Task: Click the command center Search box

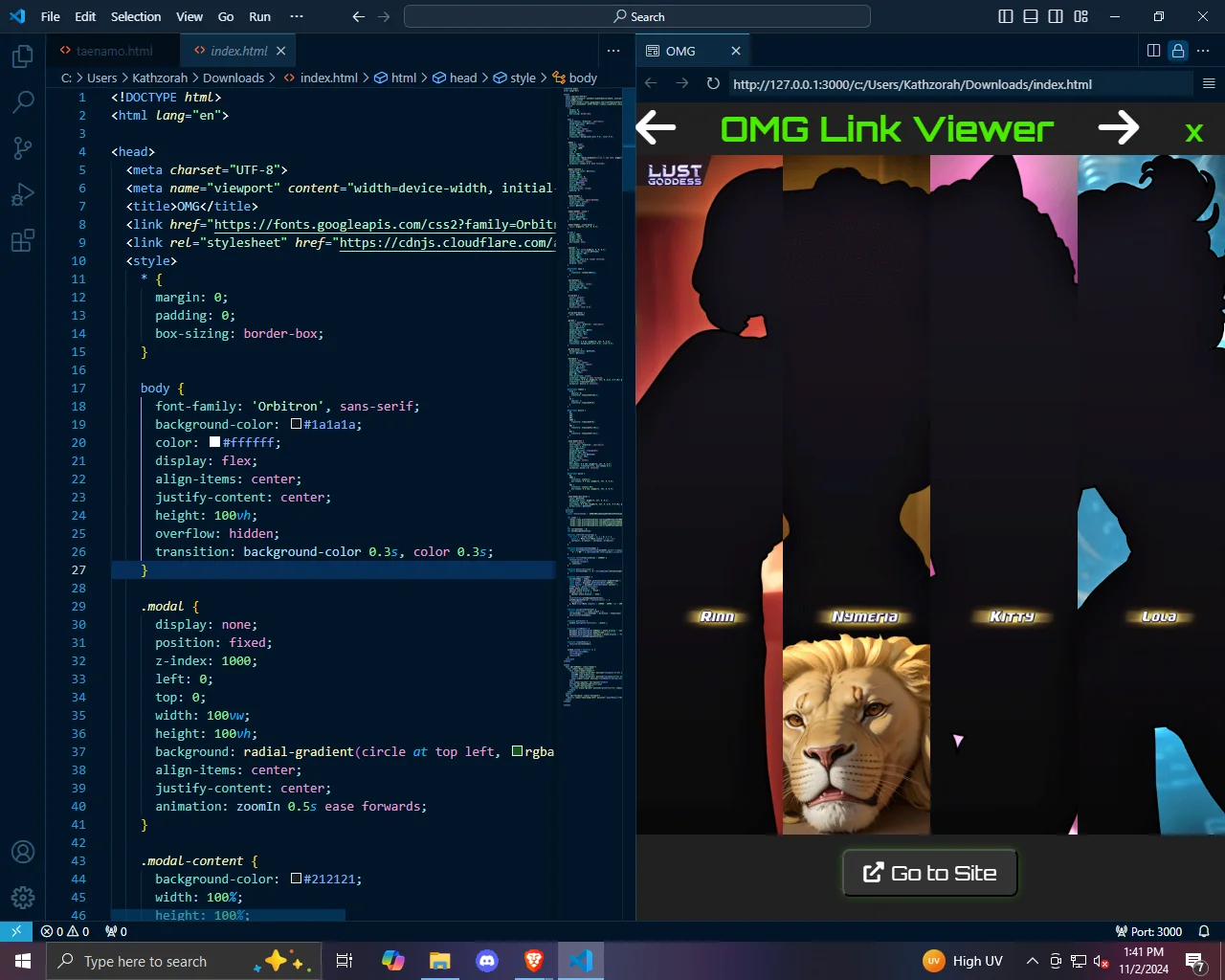Action: pyautogui.click(x=637, y=16)
